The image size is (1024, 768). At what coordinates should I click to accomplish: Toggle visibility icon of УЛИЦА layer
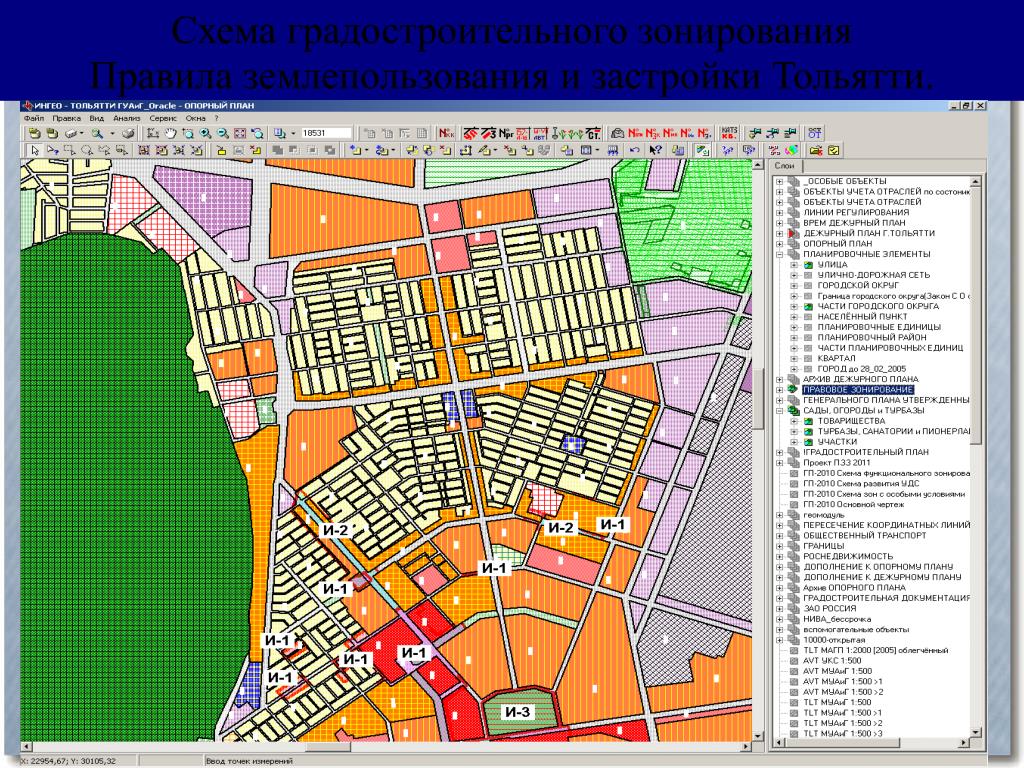click(808, 264)
